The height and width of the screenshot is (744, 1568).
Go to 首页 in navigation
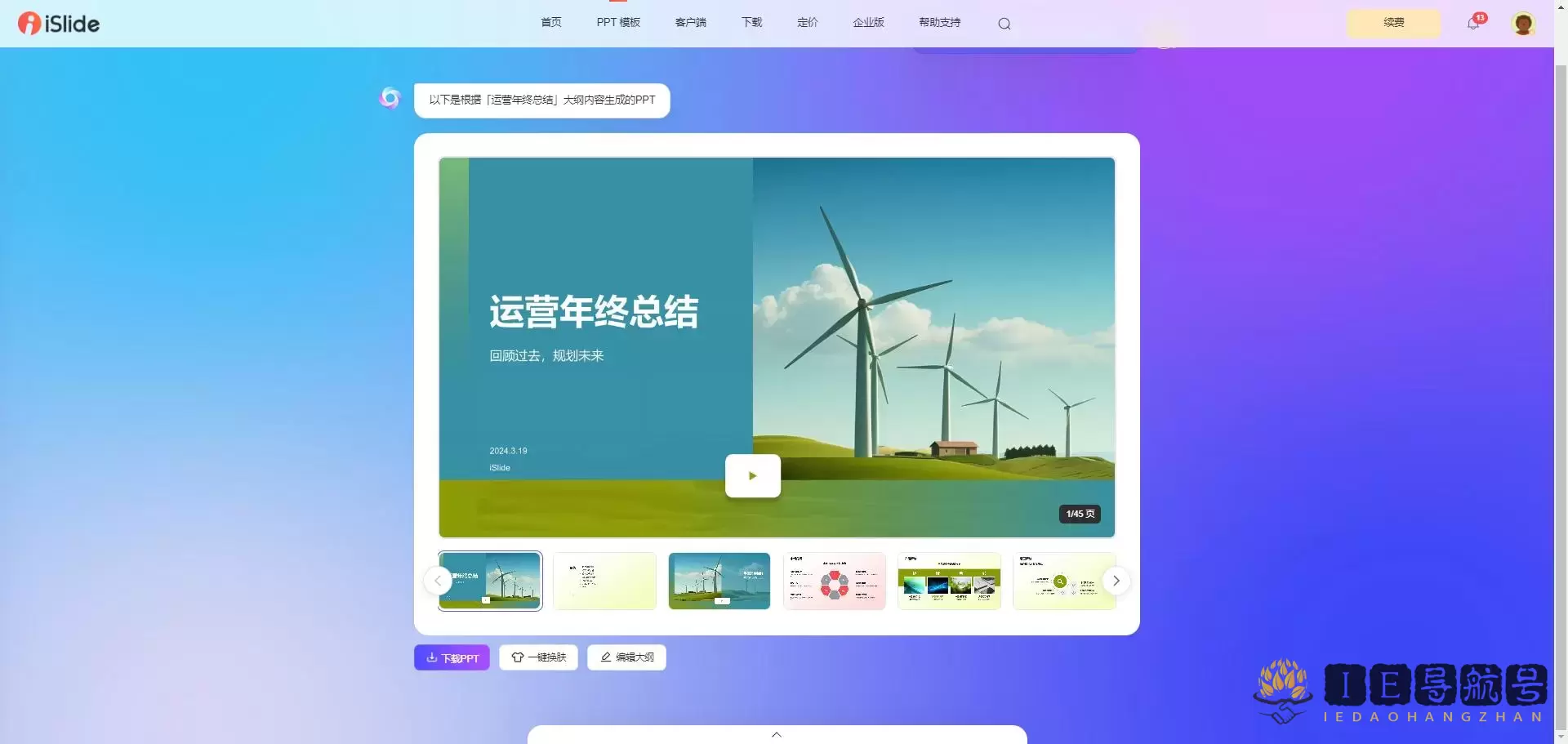coord(551,23)
